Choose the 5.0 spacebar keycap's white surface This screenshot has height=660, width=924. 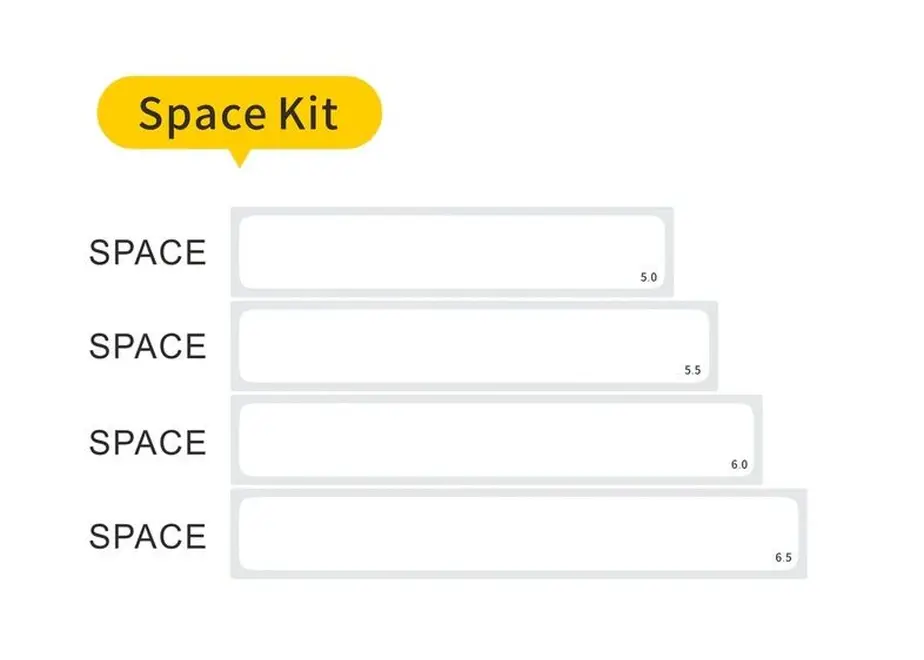pos(452,252)
